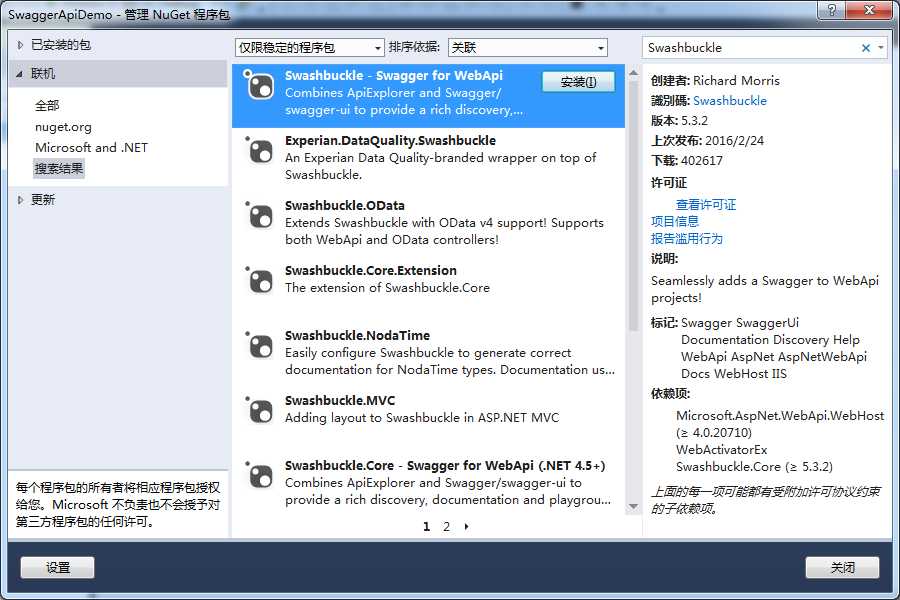Go to results page 2
This screenshot has width=900, height=600.
[x=446, y=527]
